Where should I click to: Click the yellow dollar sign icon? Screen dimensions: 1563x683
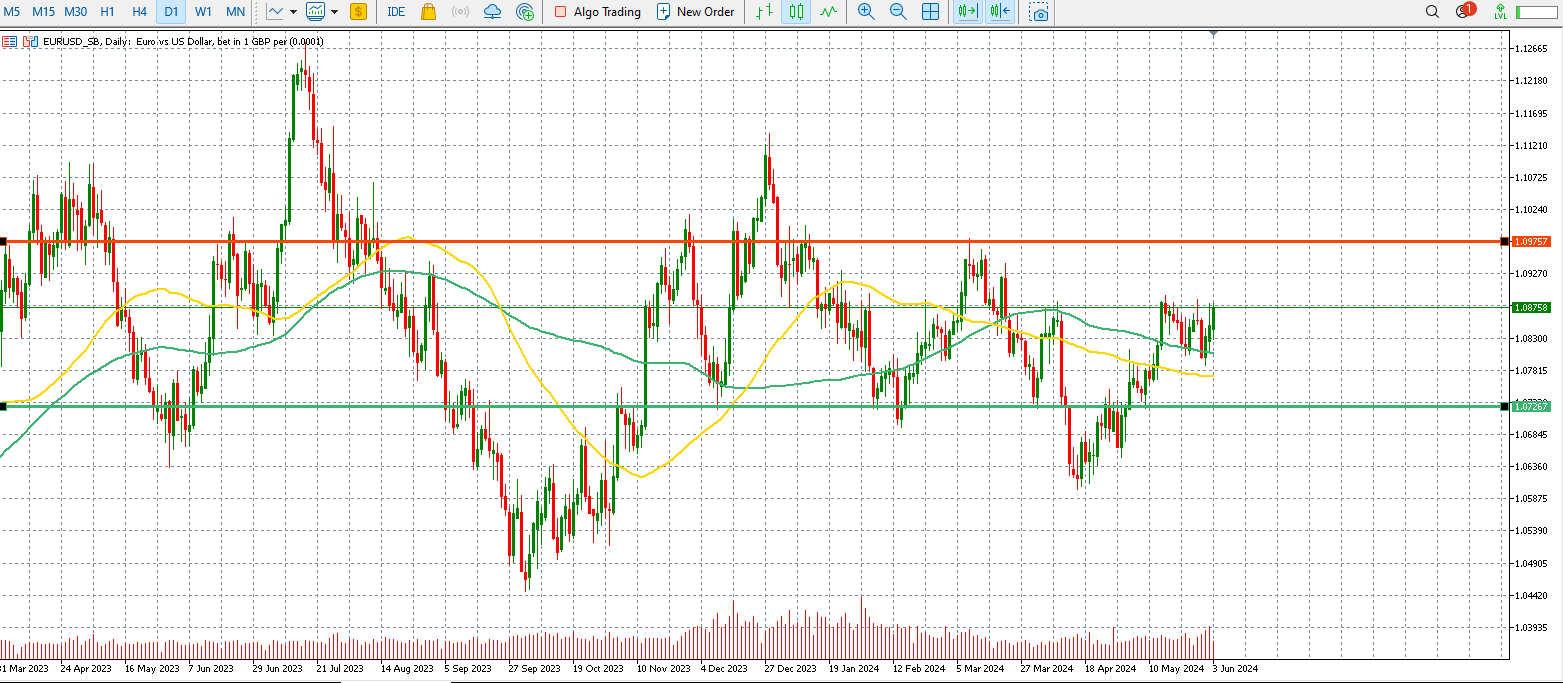click(358, 12)
